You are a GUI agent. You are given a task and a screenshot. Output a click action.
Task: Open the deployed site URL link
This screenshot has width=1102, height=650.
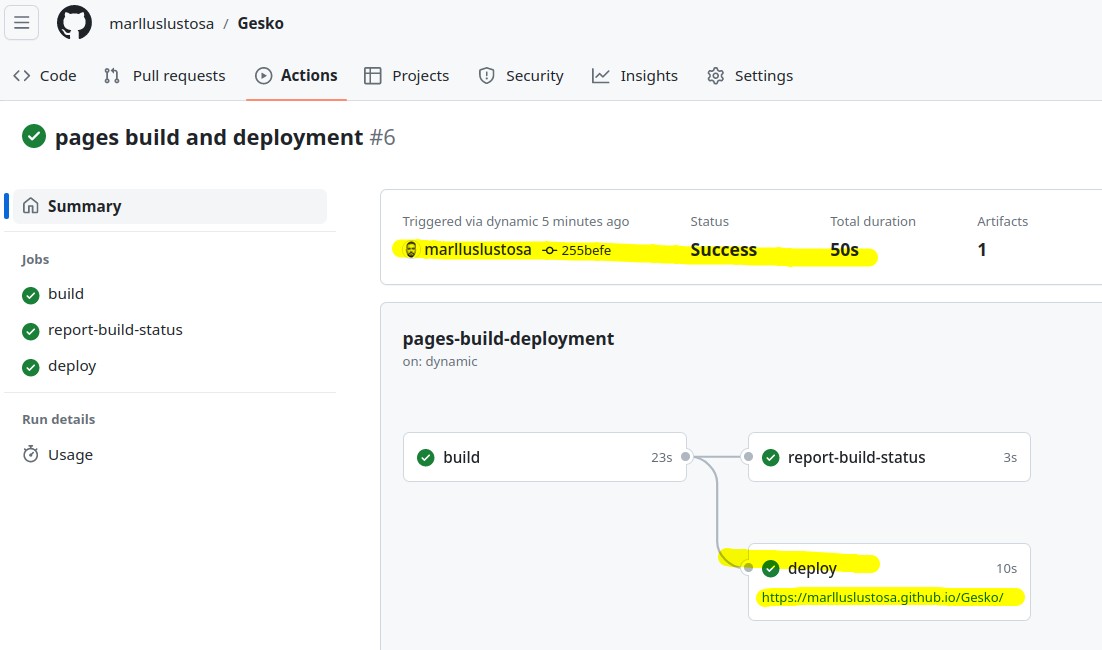coord(882,598)
